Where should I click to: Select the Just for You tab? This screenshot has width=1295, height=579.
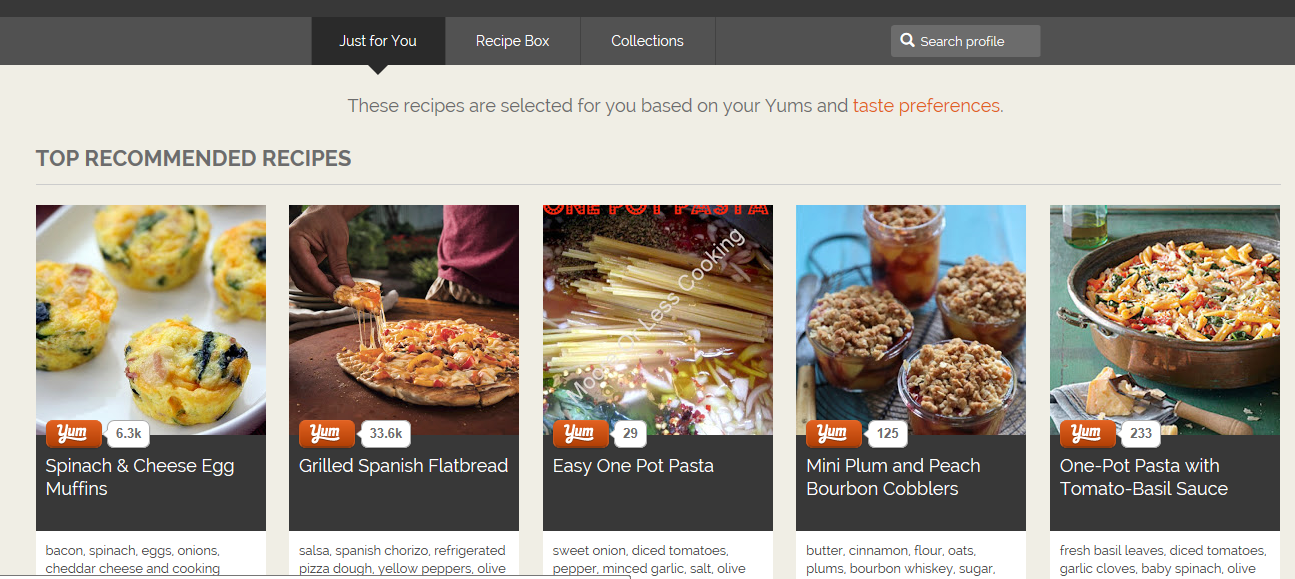coord(377,41)
